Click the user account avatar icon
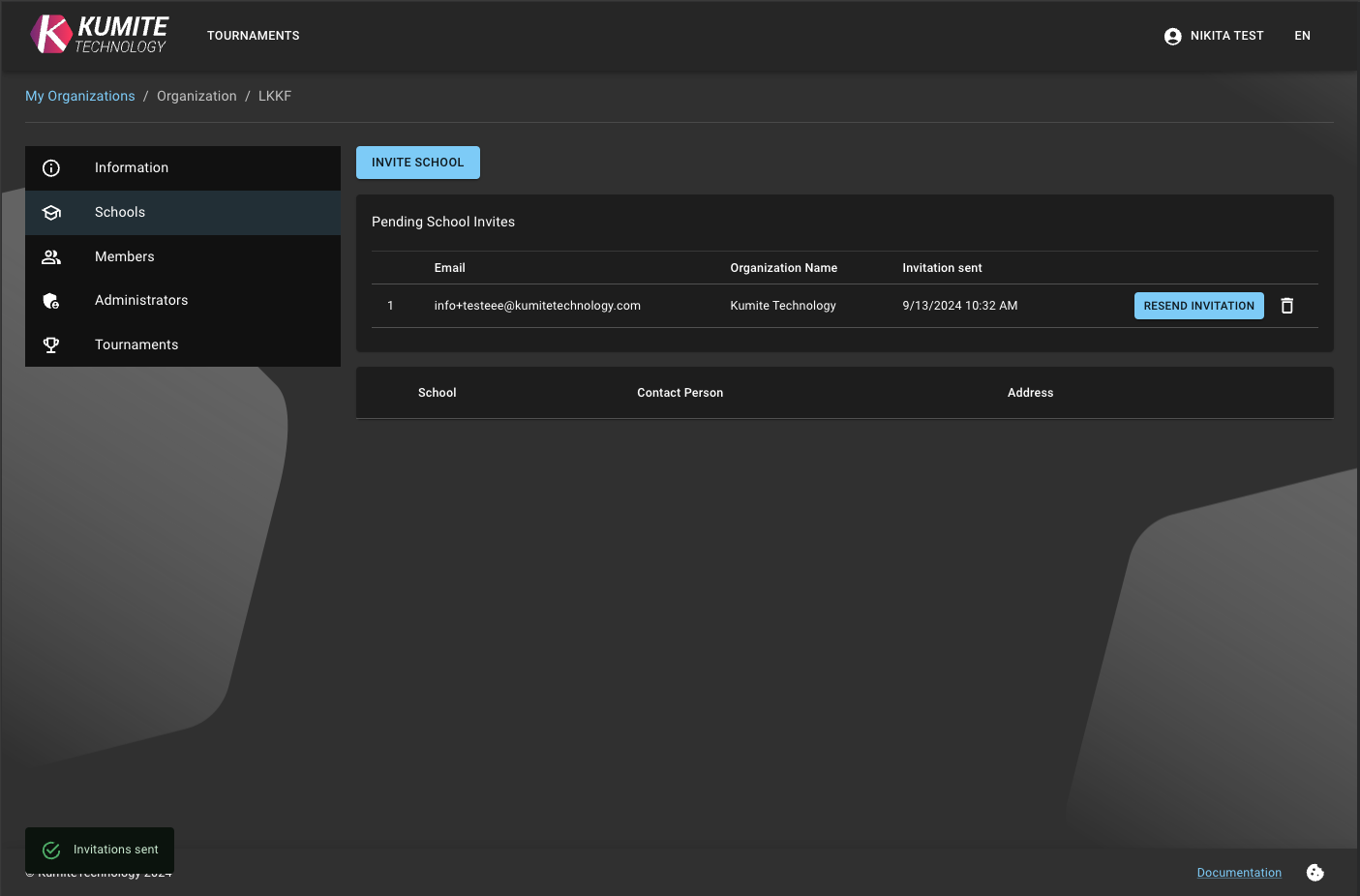1360x896 pixels. [x=1172, y=37]
